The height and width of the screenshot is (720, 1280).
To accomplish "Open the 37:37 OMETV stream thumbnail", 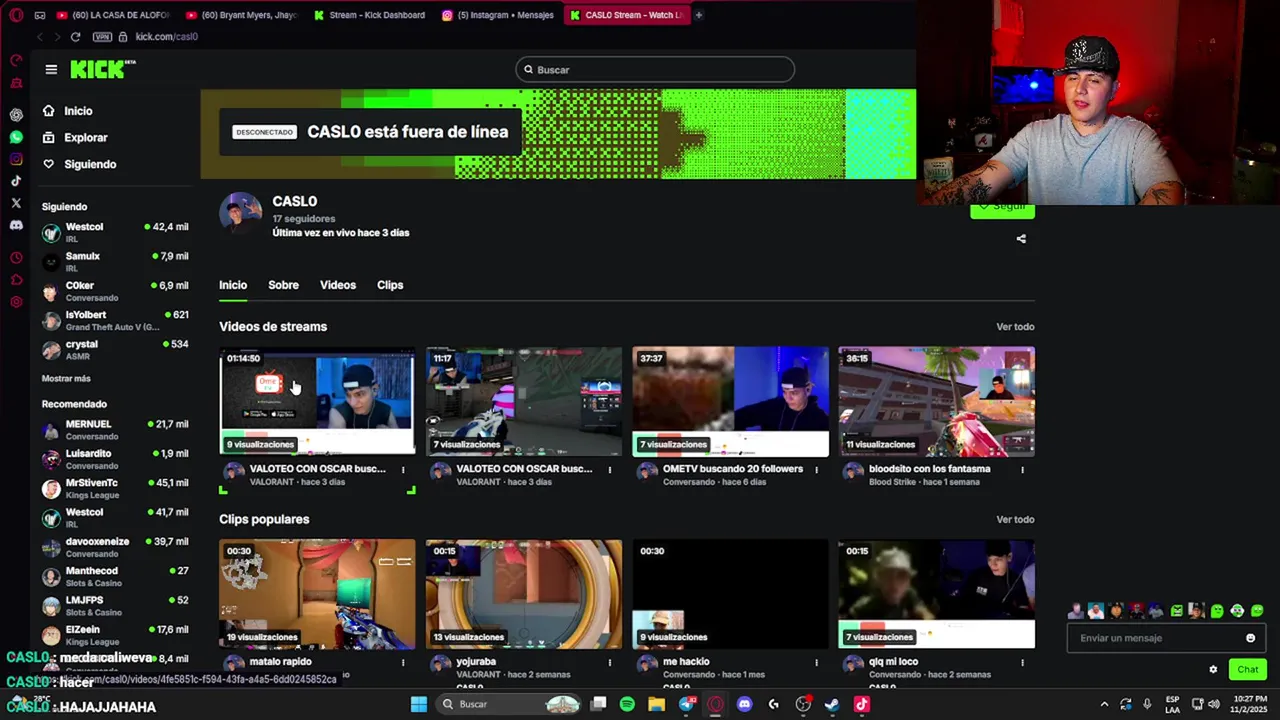I will 730,401.
